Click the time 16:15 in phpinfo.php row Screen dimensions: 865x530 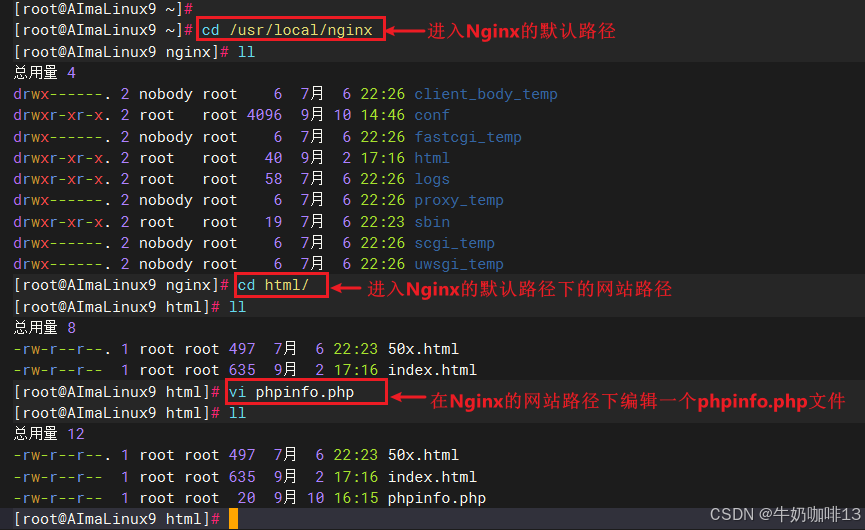pyautogui.click(x=356, y=498)
